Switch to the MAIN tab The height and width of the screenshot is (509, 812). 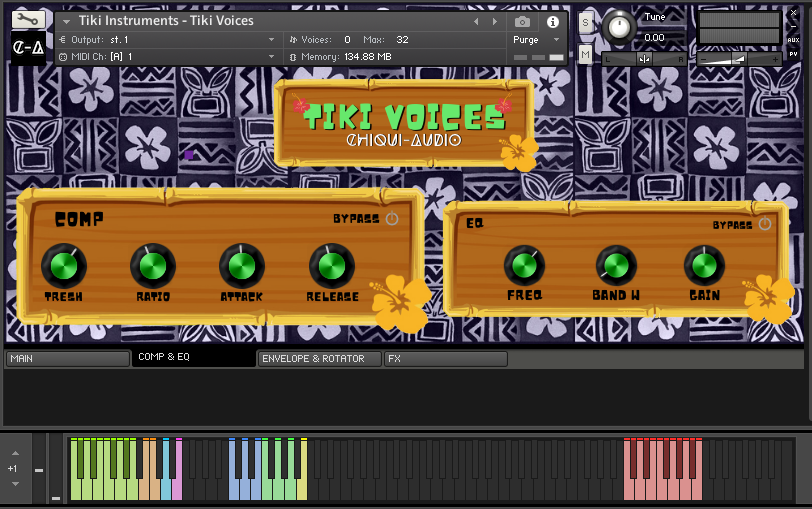[67, 358]
